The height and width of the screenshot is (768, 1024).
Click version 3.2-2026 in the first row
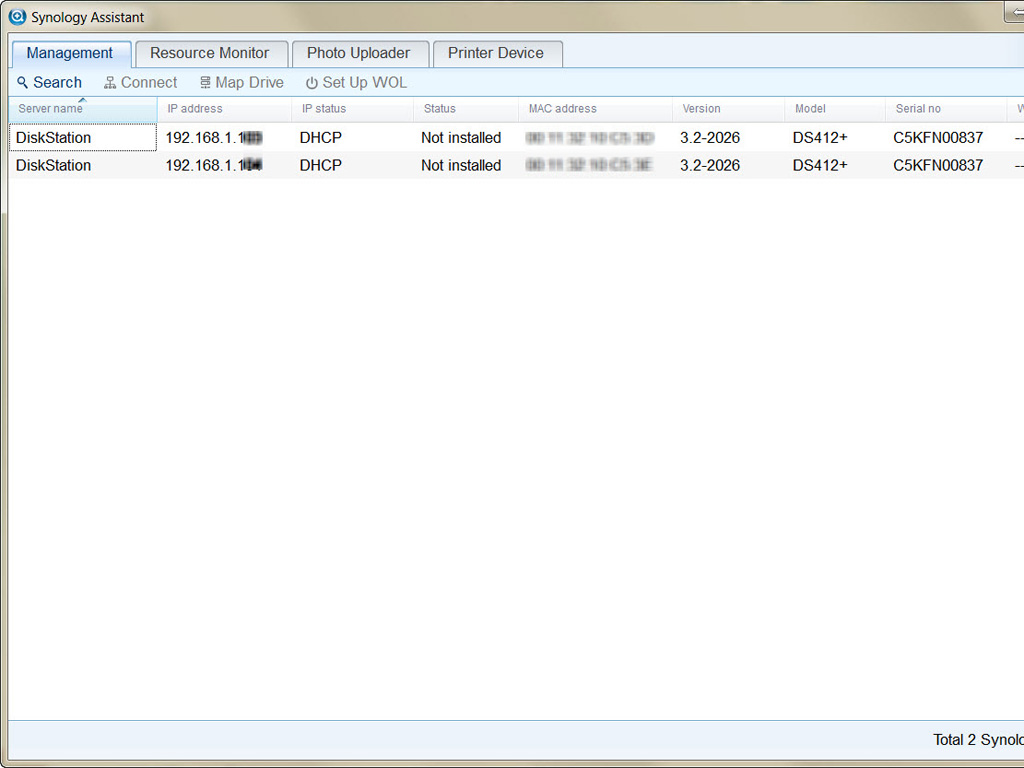click(710, 138)
